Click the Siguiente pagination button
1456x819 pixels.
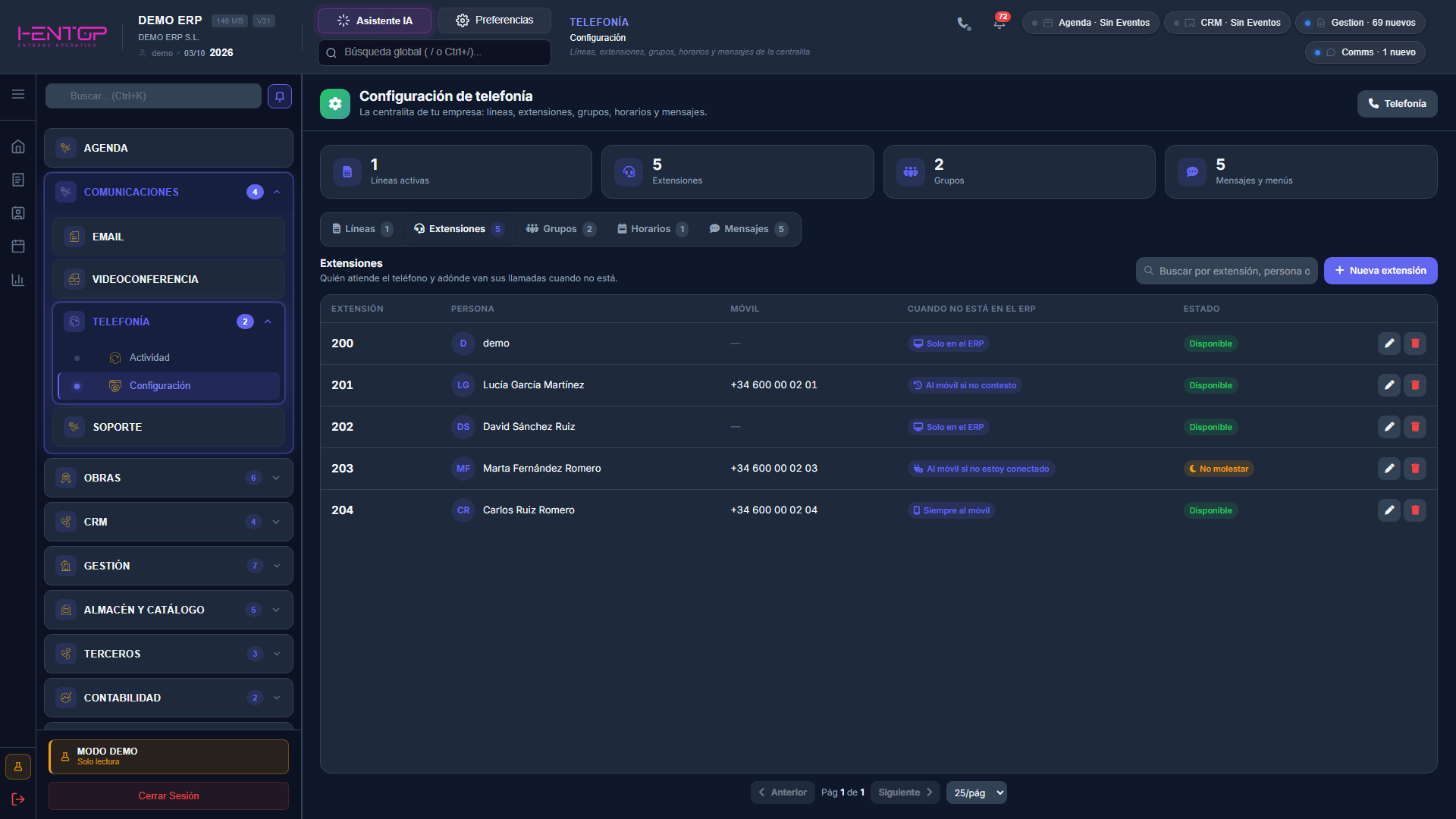coord(905,792)
